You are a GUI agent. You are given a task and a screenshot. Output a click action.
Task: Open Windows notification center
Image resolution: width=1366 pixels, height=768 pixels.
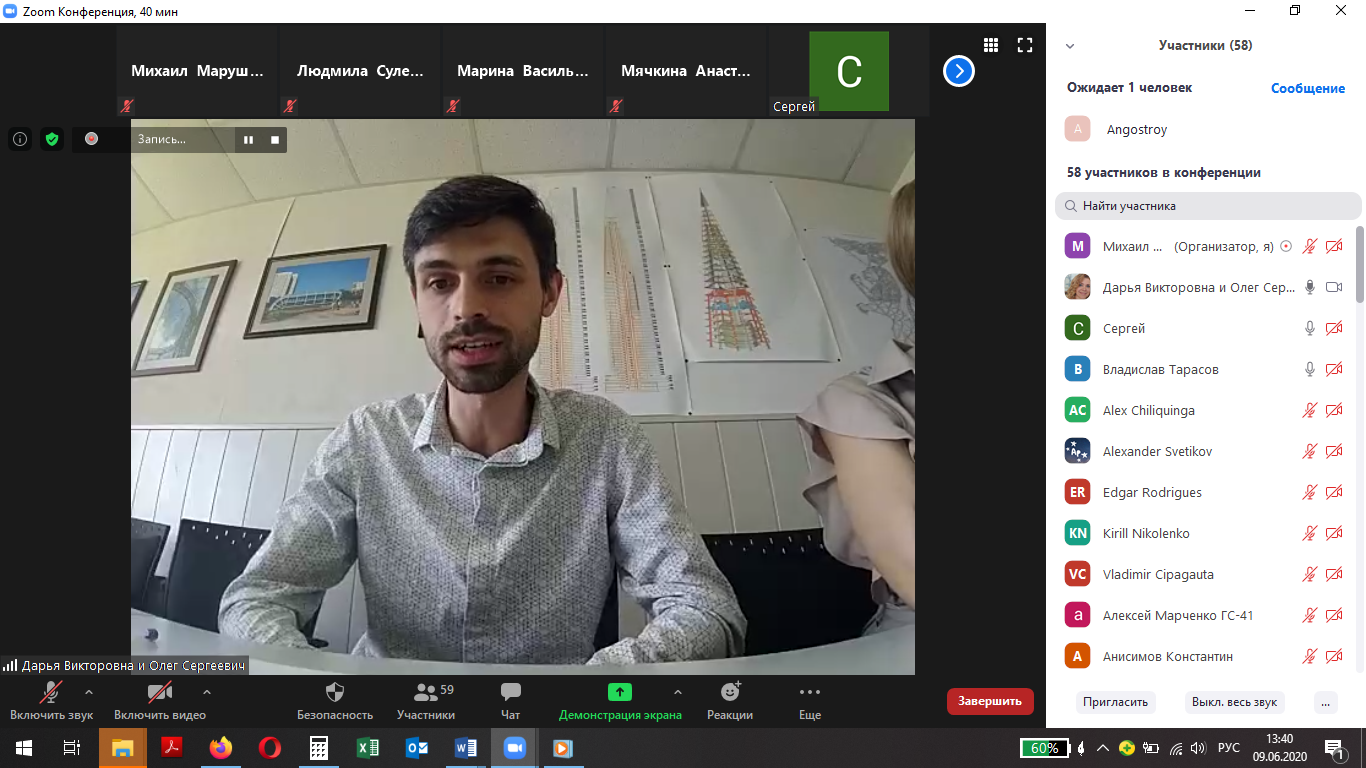(x=1335, y=747)
